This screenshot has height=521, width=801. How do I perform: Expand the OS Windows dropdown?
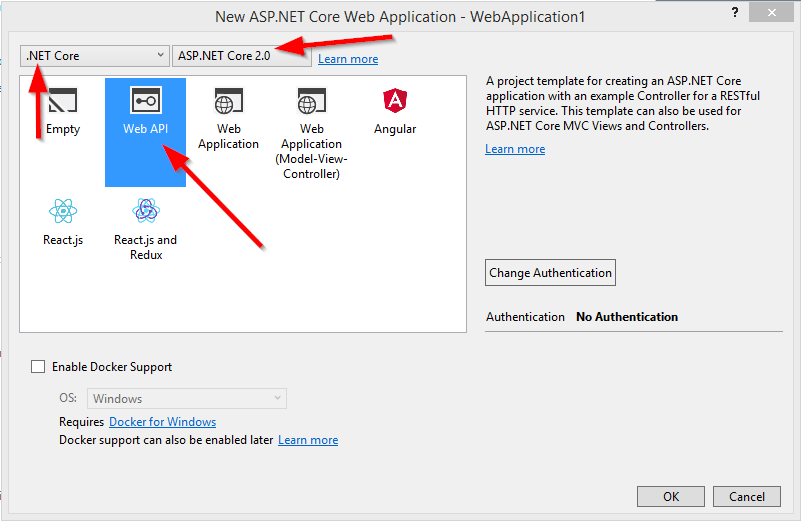187,399
